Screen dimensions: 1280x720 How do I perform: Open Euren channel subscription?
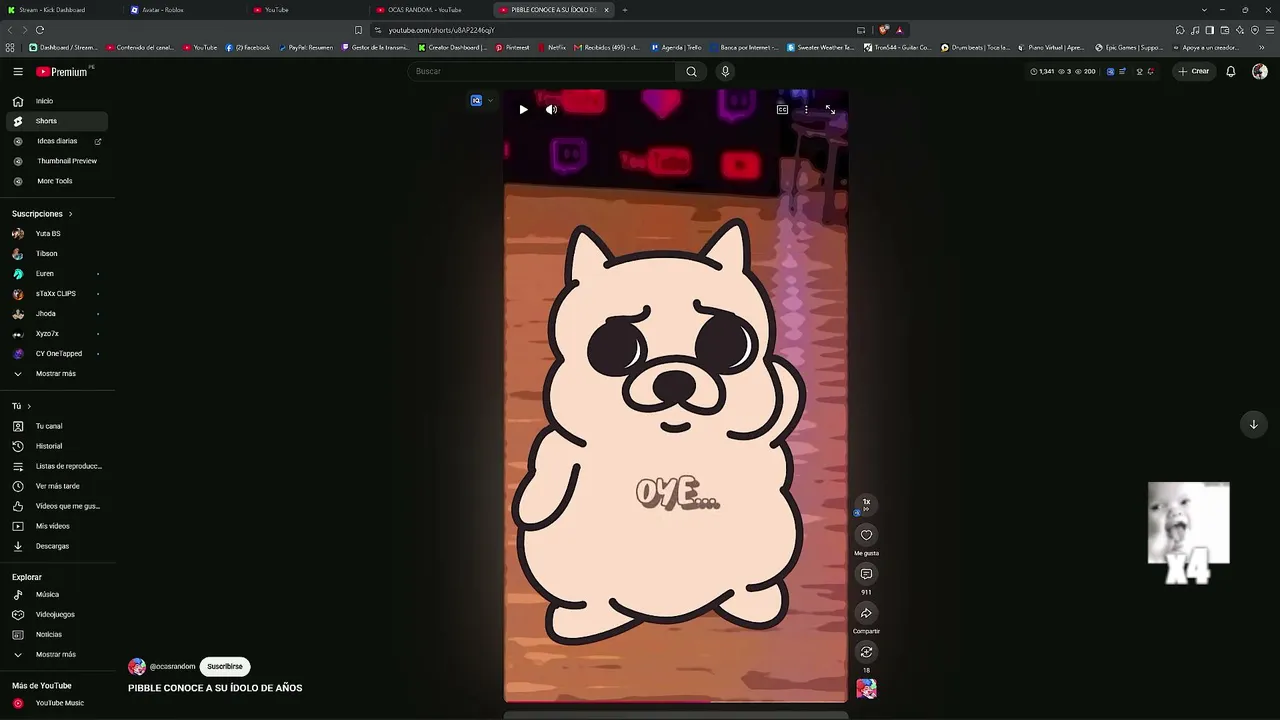point(57,274)
